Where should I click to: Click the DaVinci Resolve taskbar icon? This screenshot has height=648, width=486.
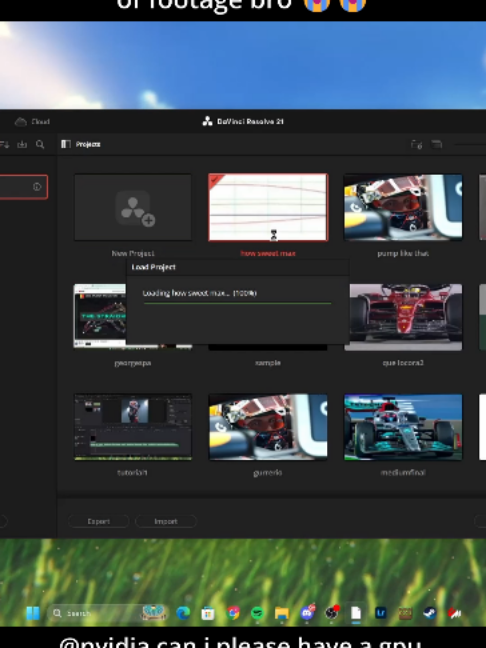(x=331, y=613)
